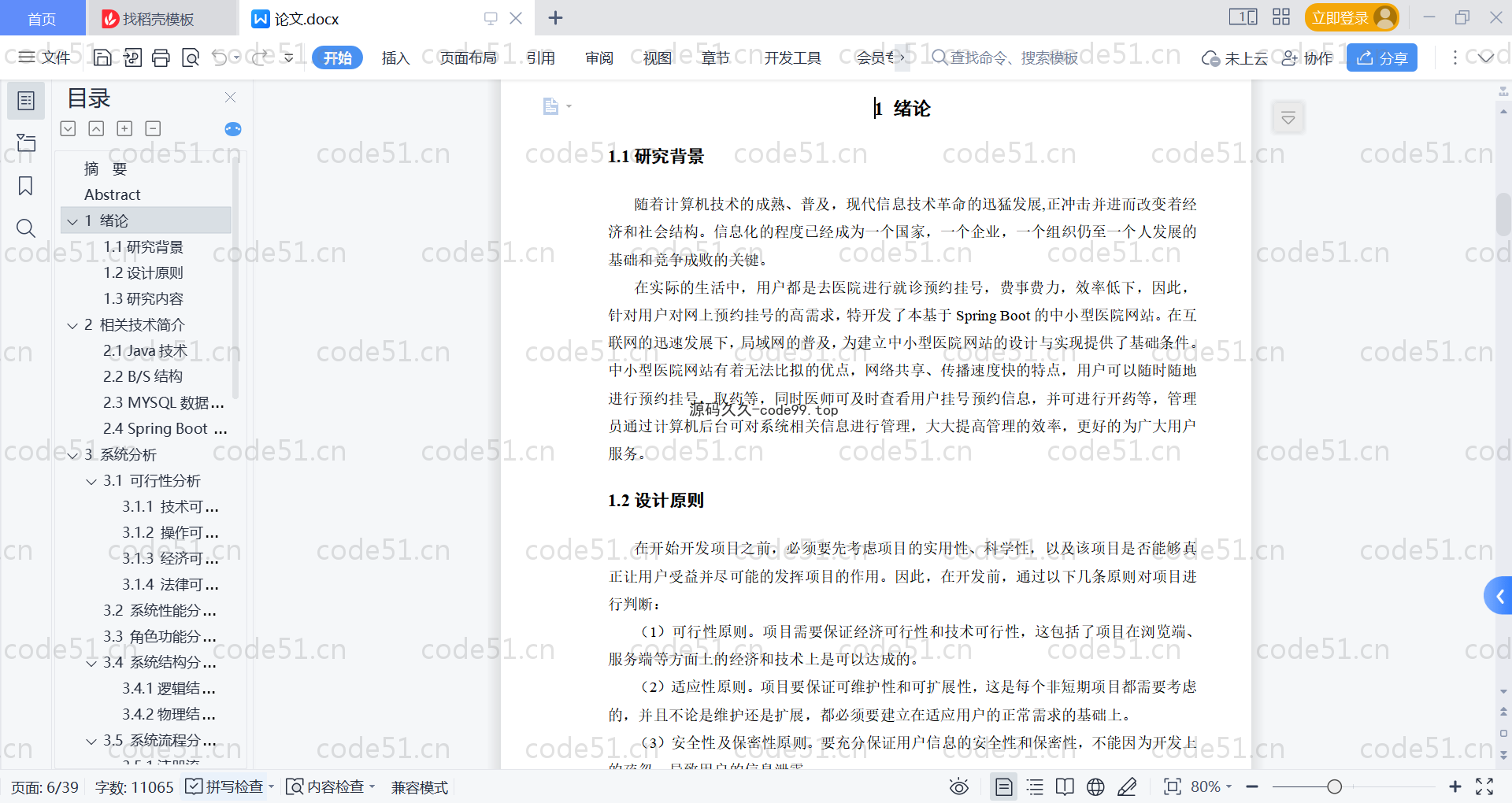Click the zoom out minus button
The image size is (1512, 803).
point(1252,786)
